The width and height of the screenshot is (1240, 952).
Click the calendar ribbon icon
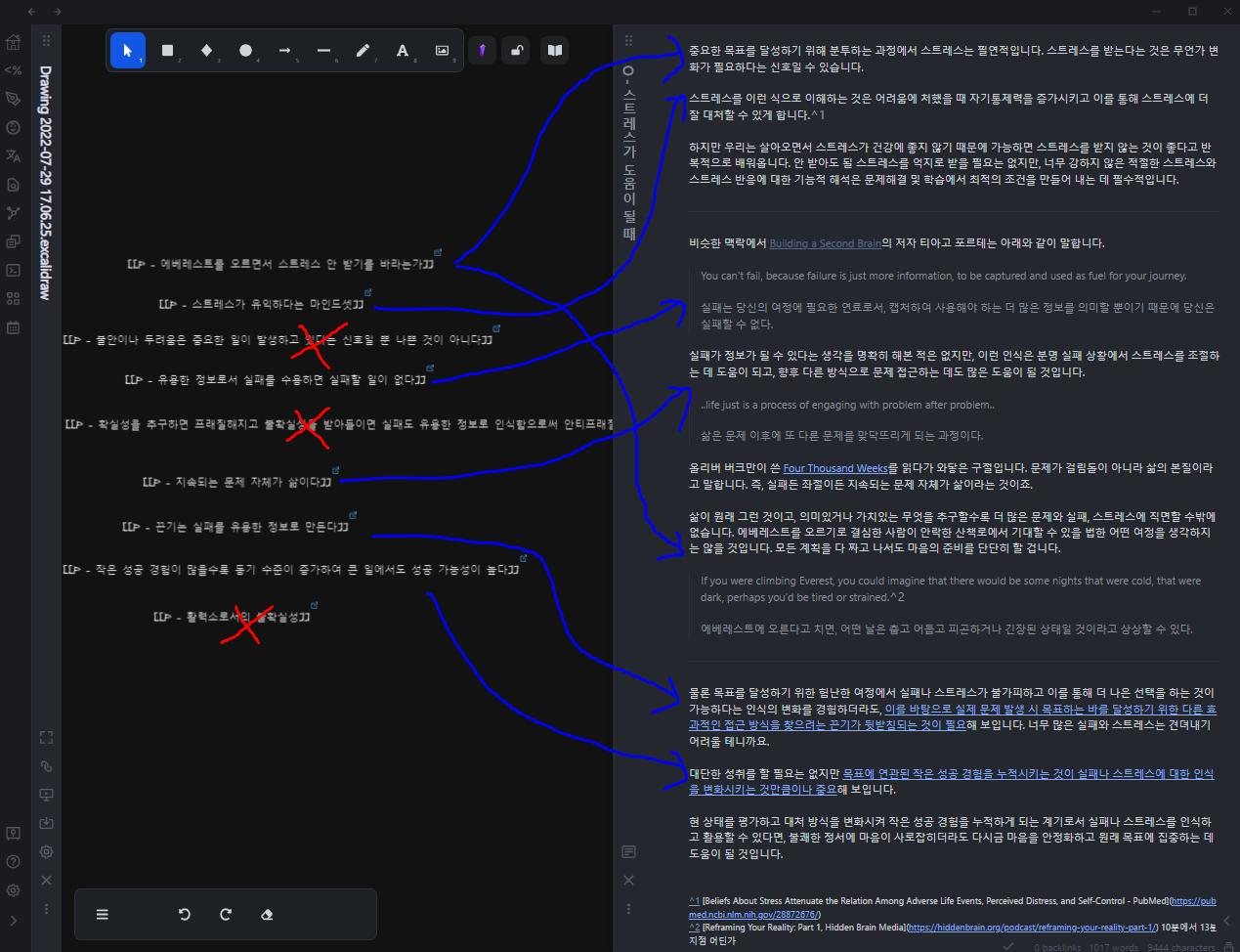click(13, 327)
